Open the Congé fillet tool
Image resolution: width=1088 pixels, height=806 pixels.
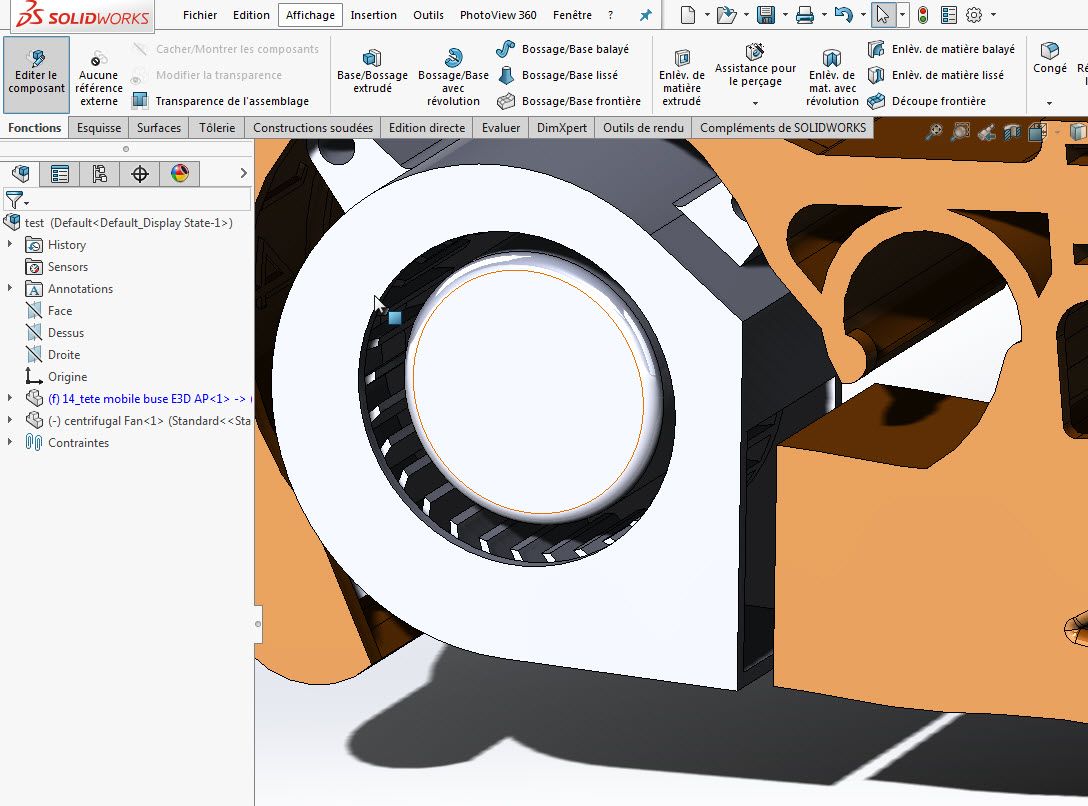click(x=1050, y=58)
